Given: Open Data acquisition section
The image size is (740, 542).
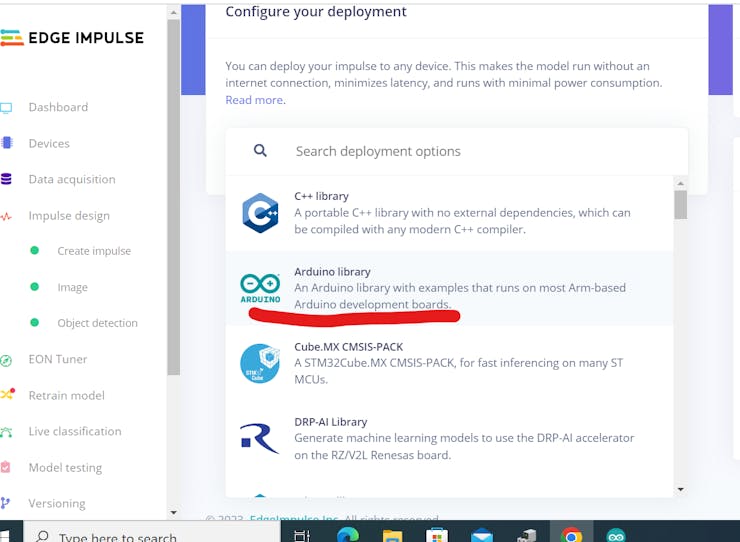Looking at the screenshot, I should click(72, 179).
